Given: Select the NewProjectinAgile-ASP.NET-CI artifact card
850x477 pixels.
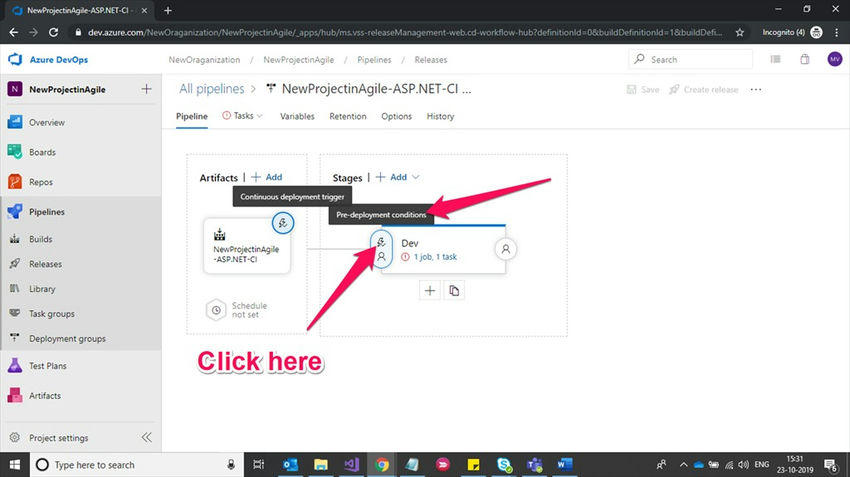Looking at the screenshot, I should click(x=247, y=247).
